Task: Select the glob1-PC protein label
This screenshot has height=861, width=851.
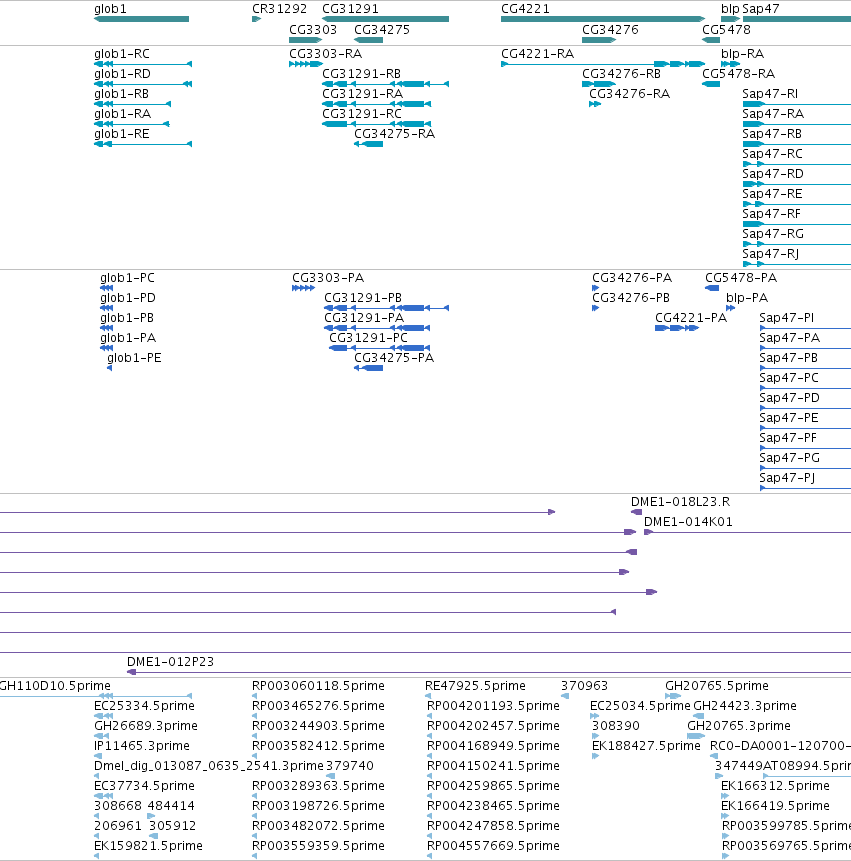Action: [x=127, y=278]
